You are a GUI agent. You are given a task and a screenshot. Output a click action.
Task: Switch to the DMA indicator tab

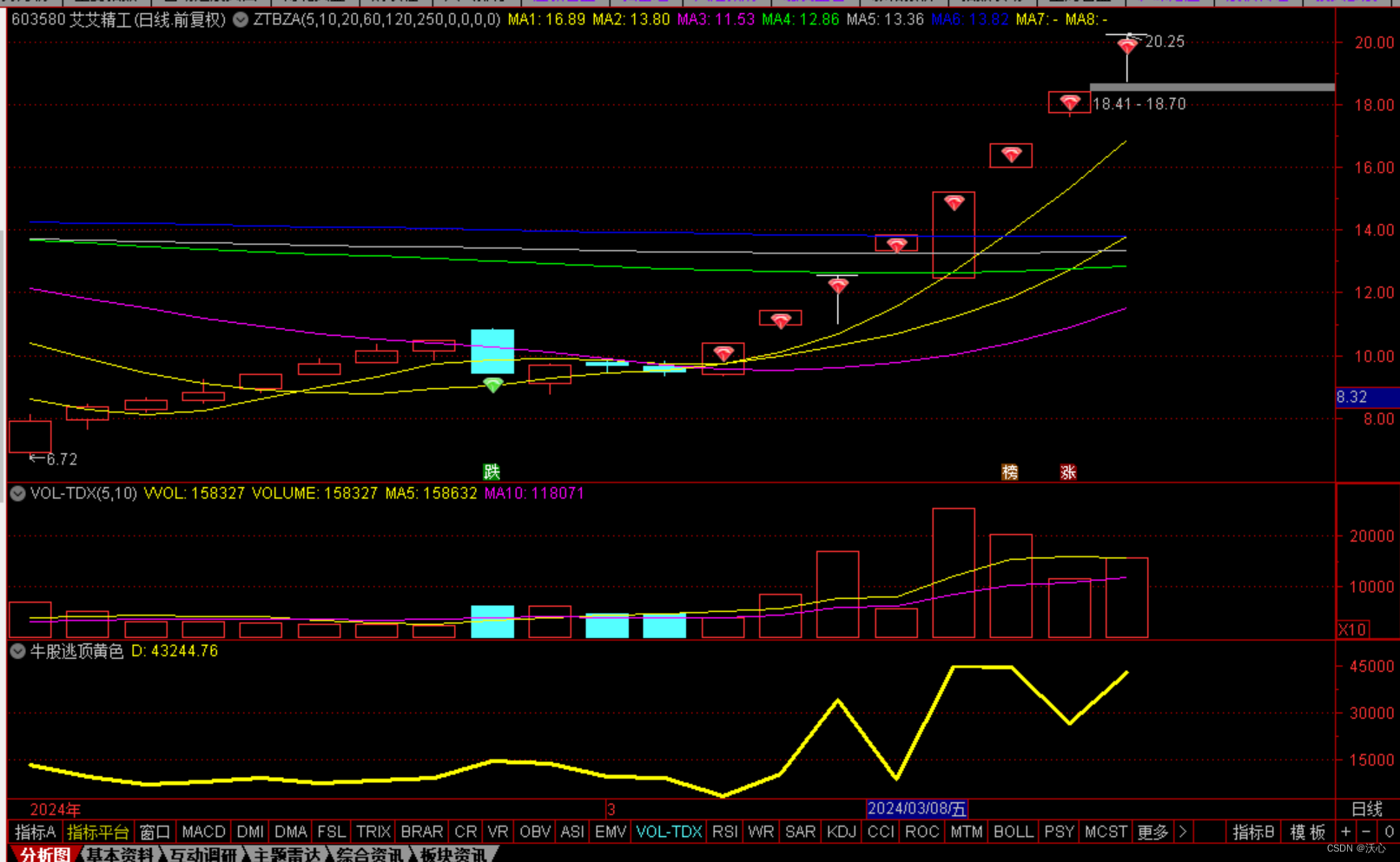click(290, 832)
